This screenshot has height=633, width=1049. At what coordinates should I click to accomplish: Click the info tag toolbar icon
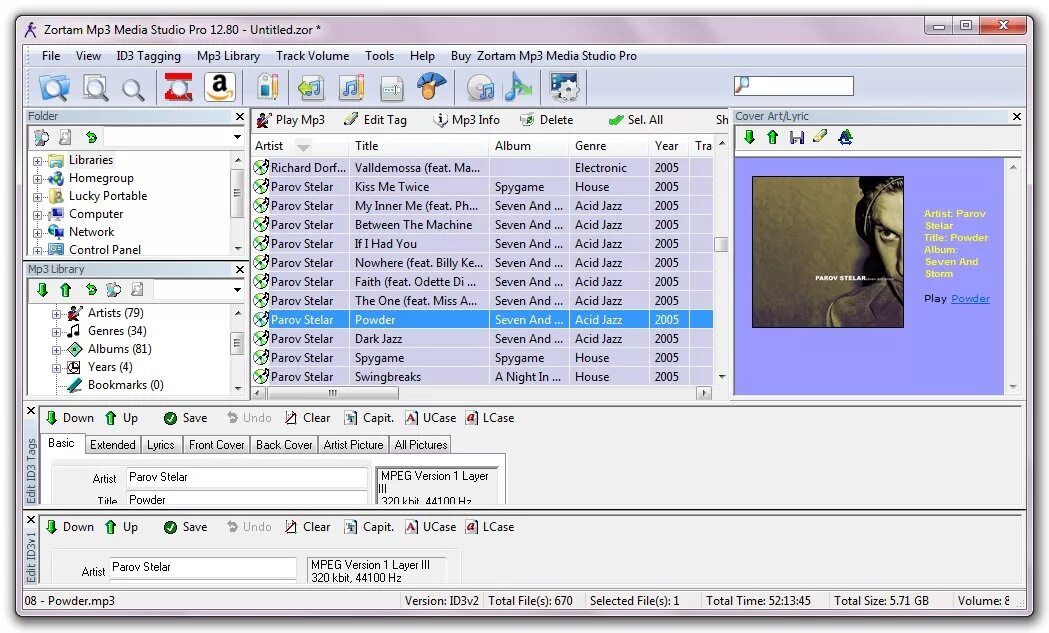pos(268,87)
